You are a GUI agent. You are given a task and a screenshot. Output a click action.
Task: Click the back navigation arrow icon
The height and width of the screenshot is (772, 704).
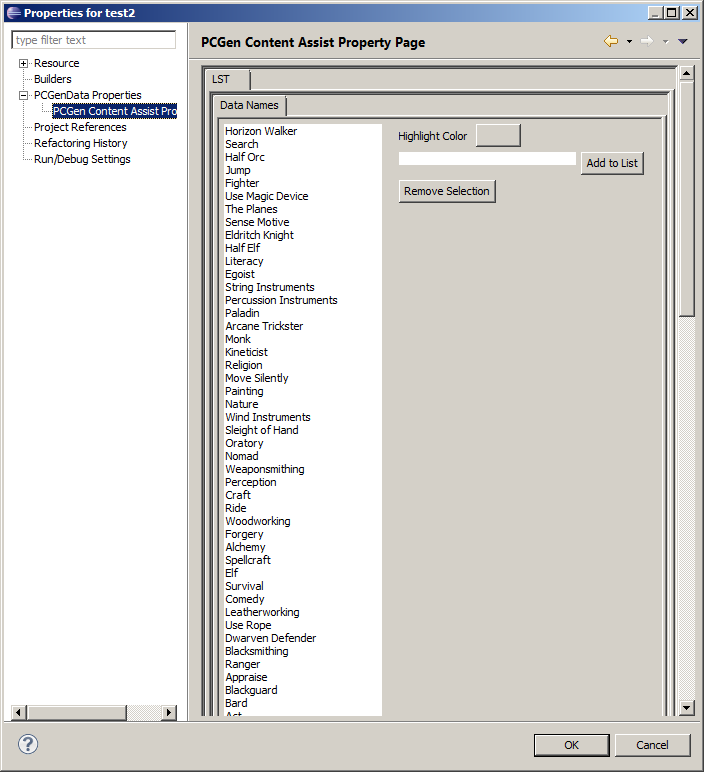tap(611, 41)
